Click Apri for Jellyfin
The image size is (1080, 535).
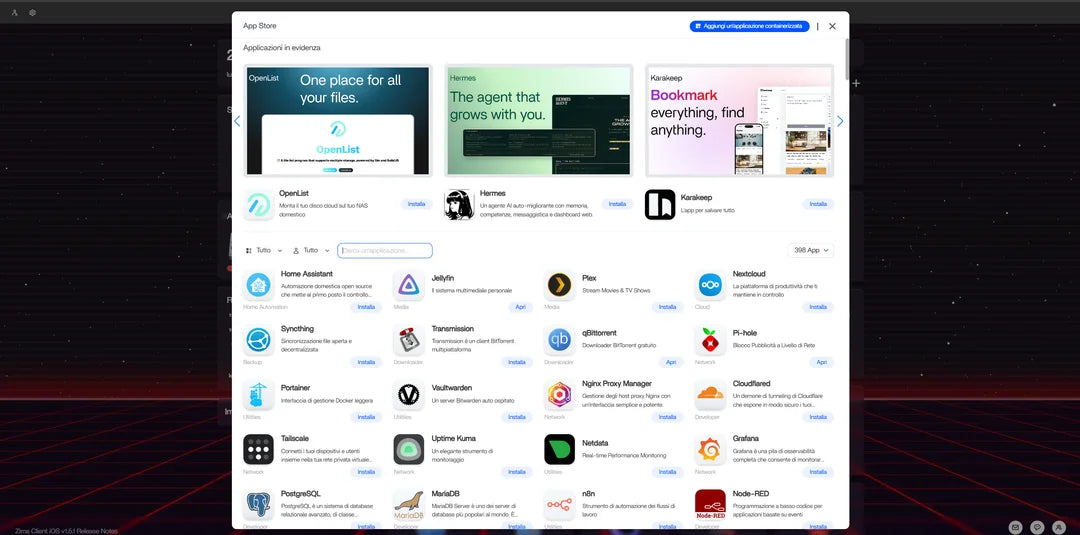[x=521, y=307]
